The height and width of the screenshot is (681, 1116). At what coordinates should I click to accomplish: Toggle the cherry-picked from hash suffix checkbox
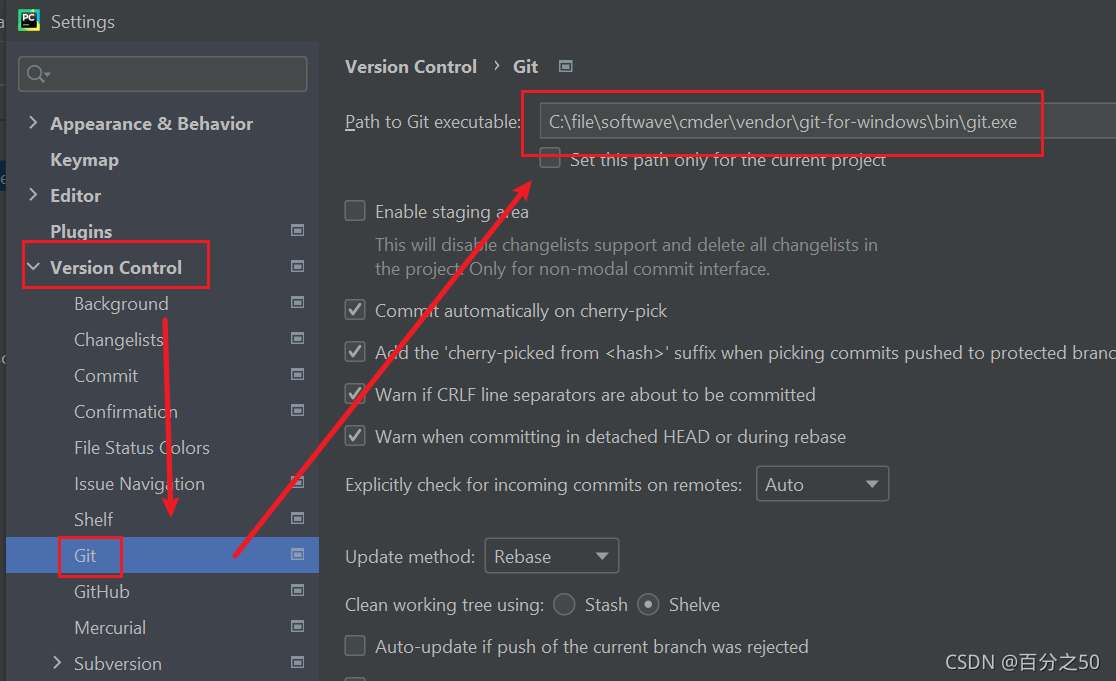[355, 352]
